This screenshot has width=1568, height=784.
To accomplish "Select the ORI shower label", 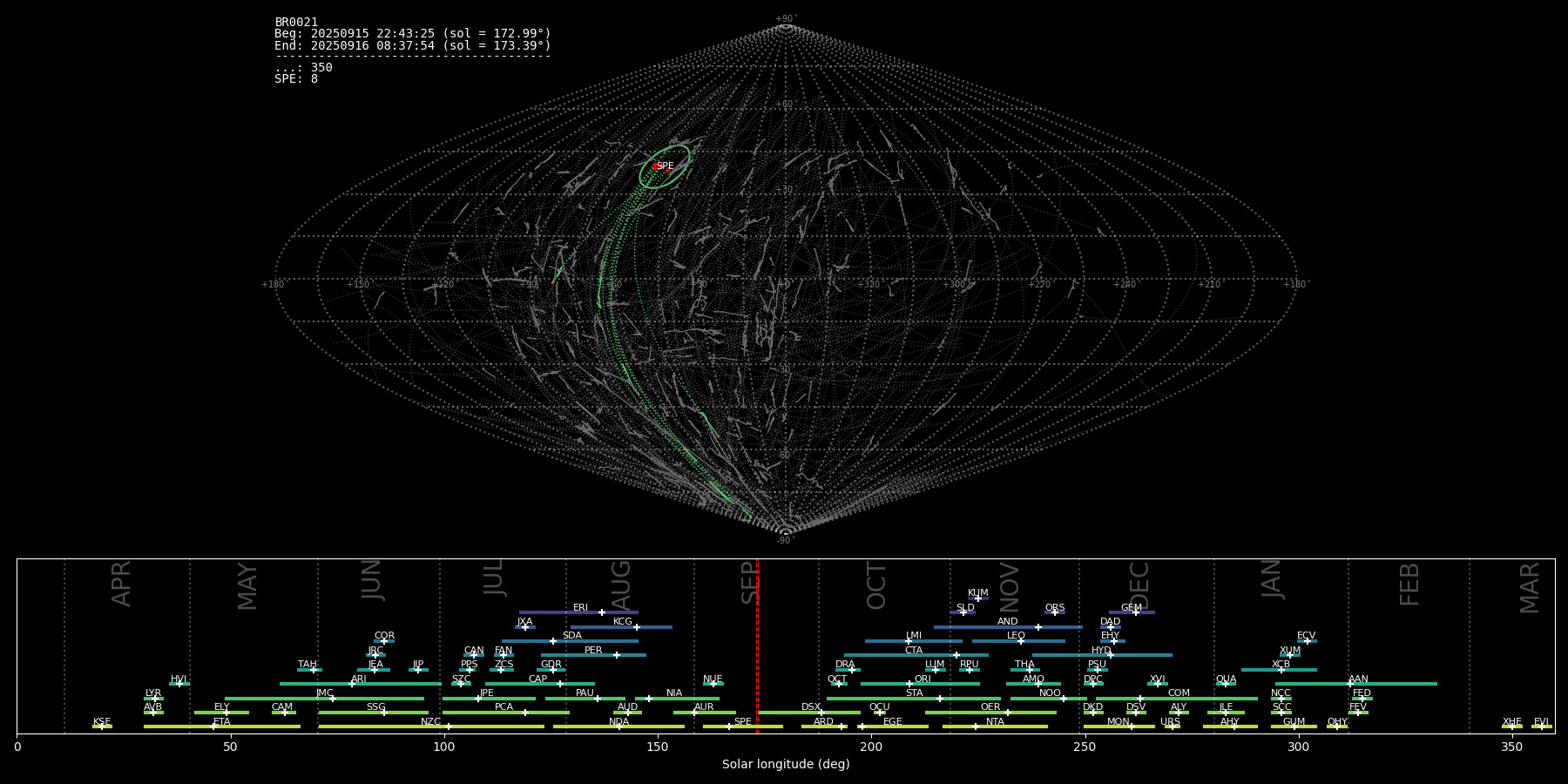I will 923,679.
